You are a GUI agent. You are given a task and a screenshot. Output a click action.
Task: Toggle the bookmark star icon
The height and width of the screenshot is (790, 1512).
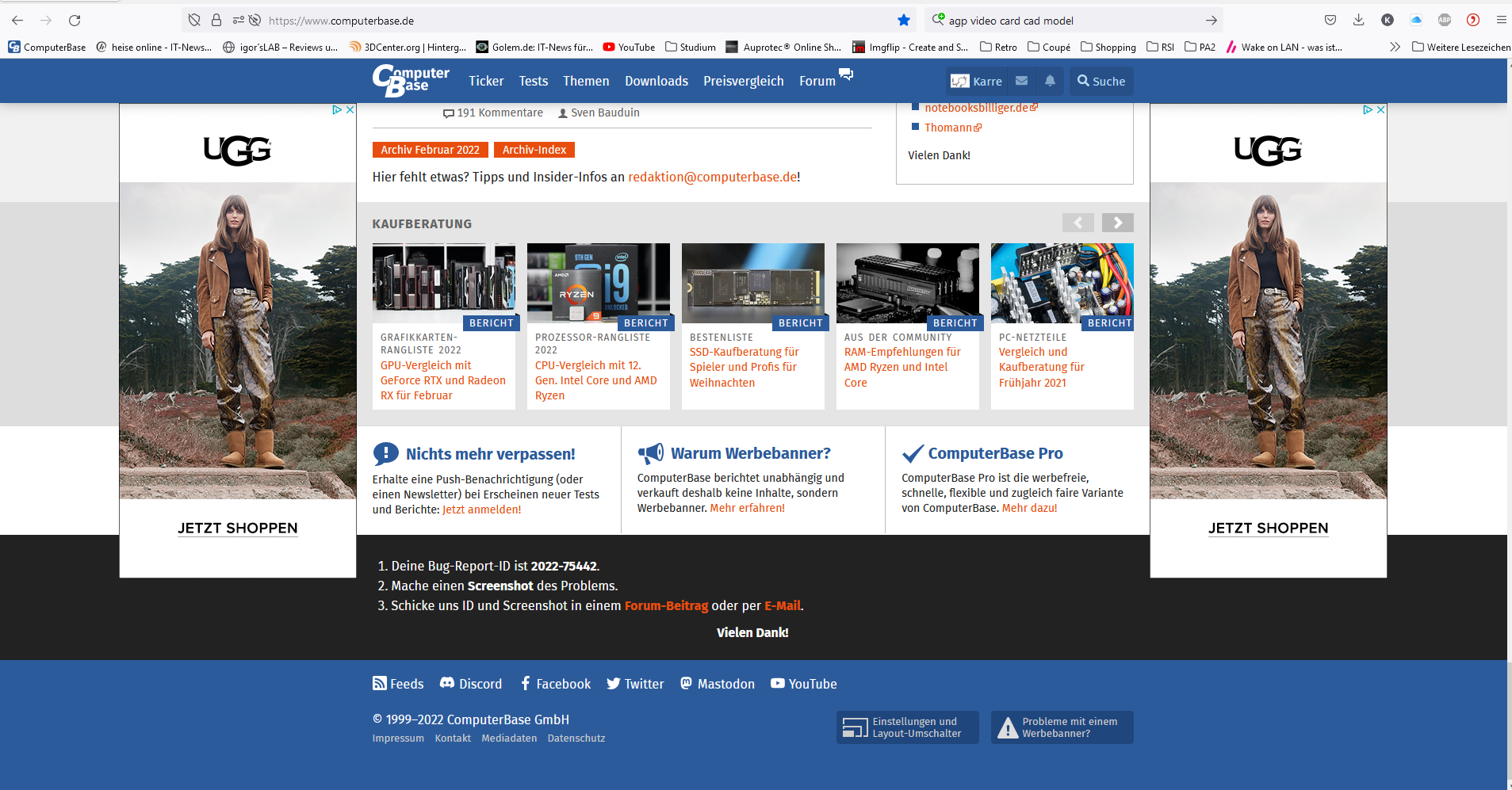tap(904, 21)
